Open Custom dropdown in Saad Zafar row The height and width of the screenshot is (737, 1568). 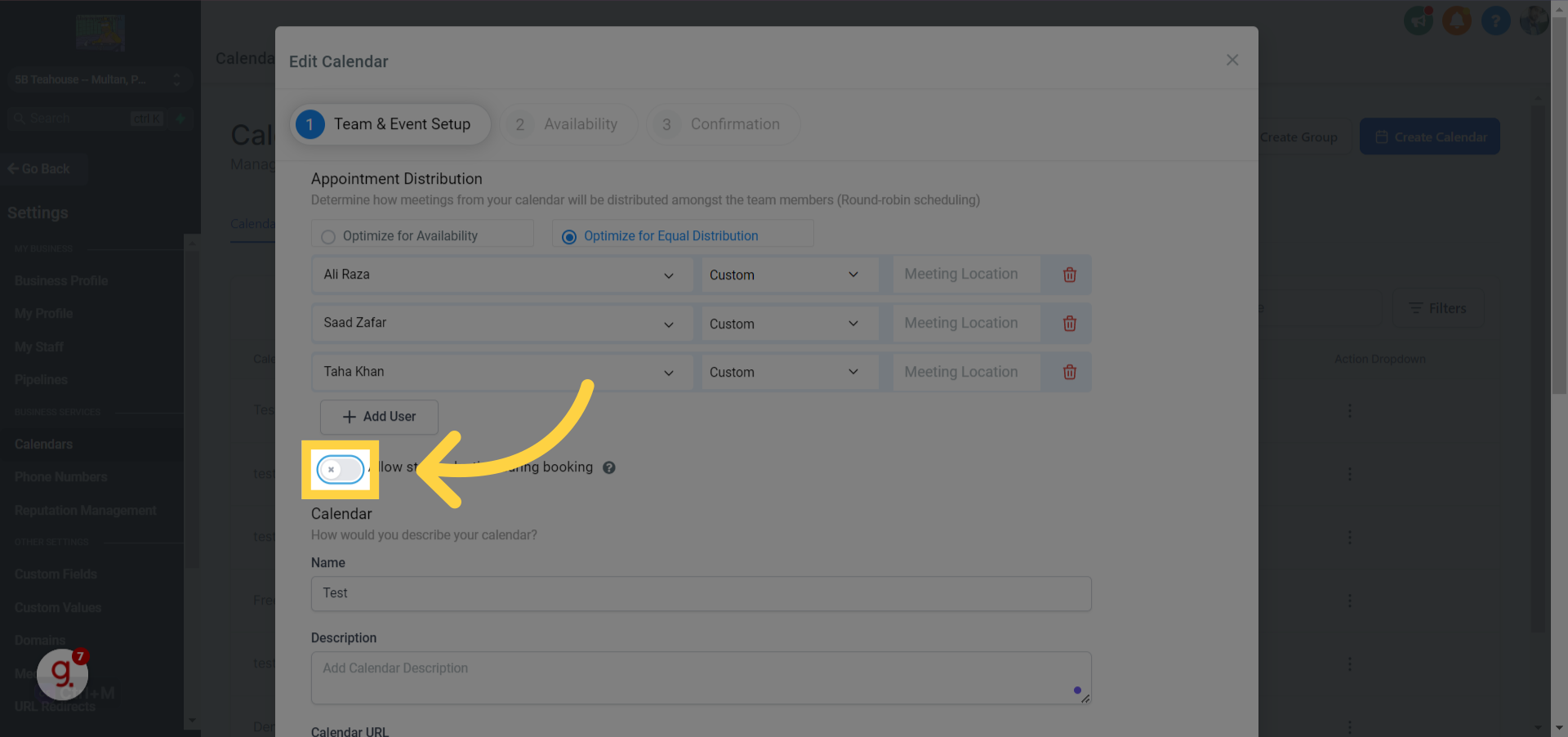790,324
